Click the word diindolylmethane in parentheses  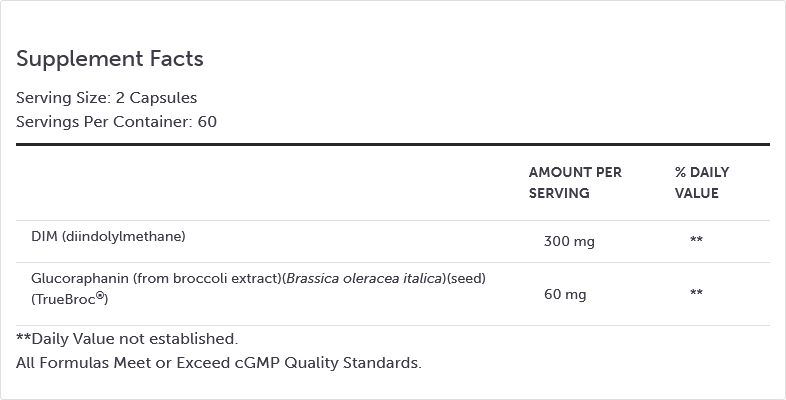[123, 237]
